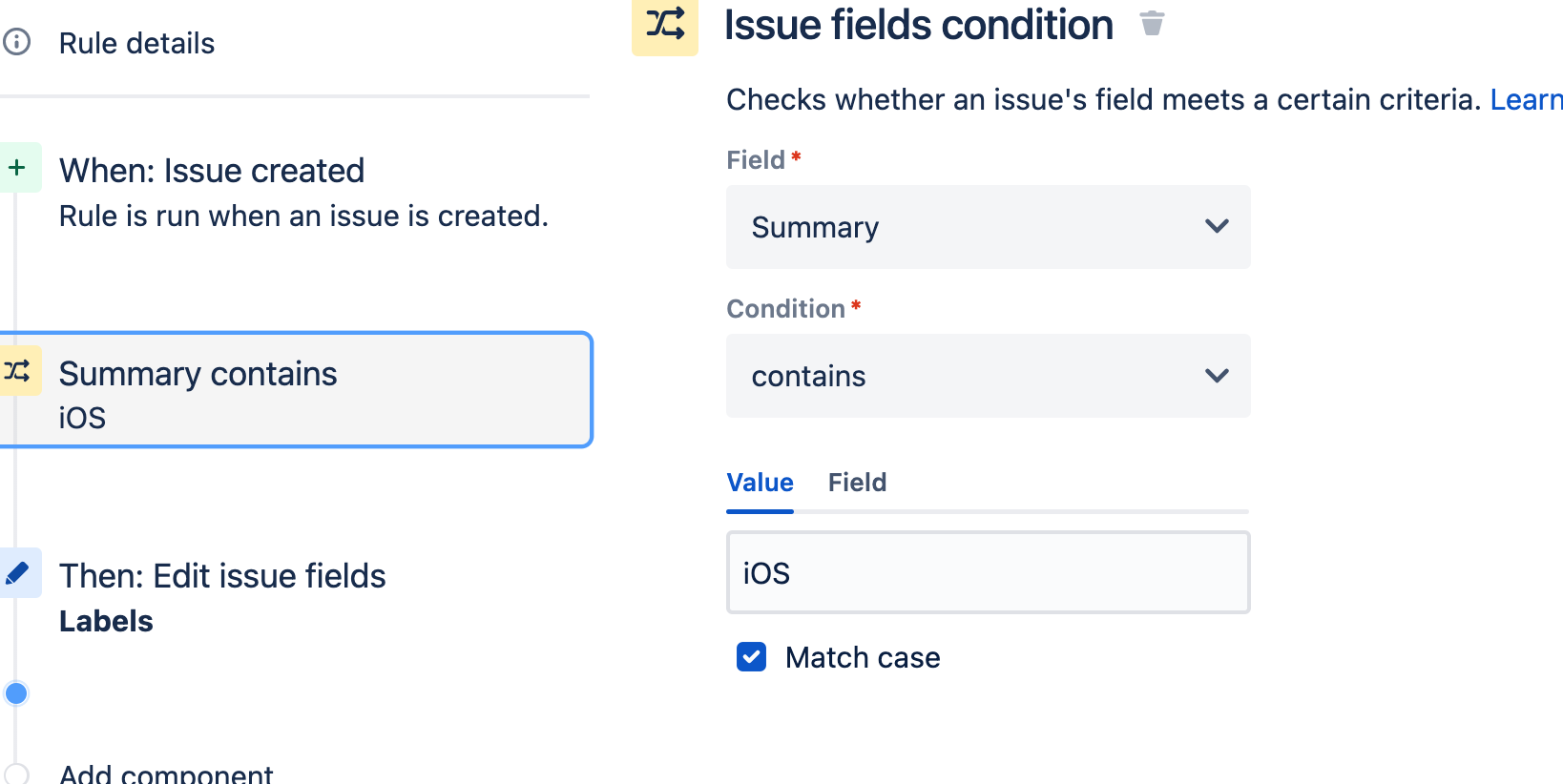Select the Value tab
Image resolution: width=1563 pixels, height=784 pixels.
(760, 483)
